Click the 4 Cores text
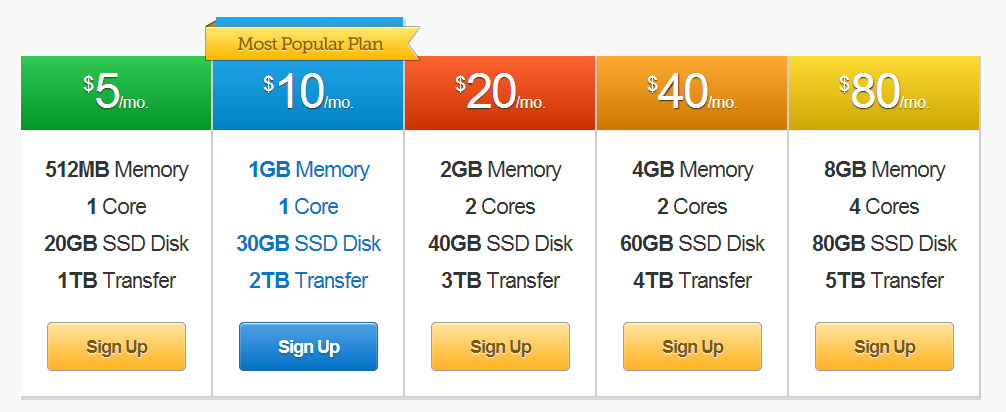This screenshot has height=412, width=1006. pos(884,207)
